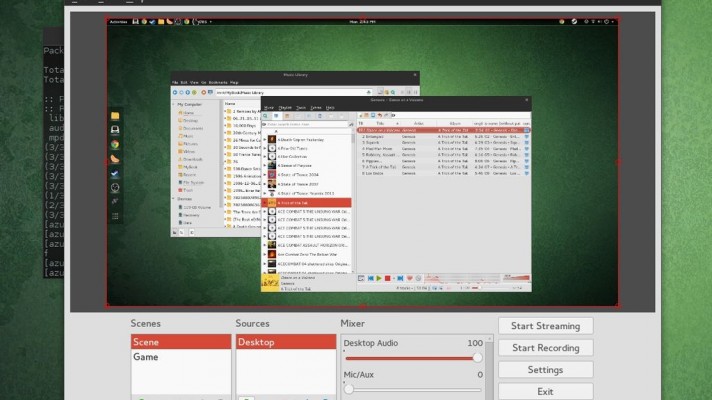Viewport: 712px width, 400px height.
Task: Collapse My Computer section in file manager sidebar
Action: tap(173, 104)
